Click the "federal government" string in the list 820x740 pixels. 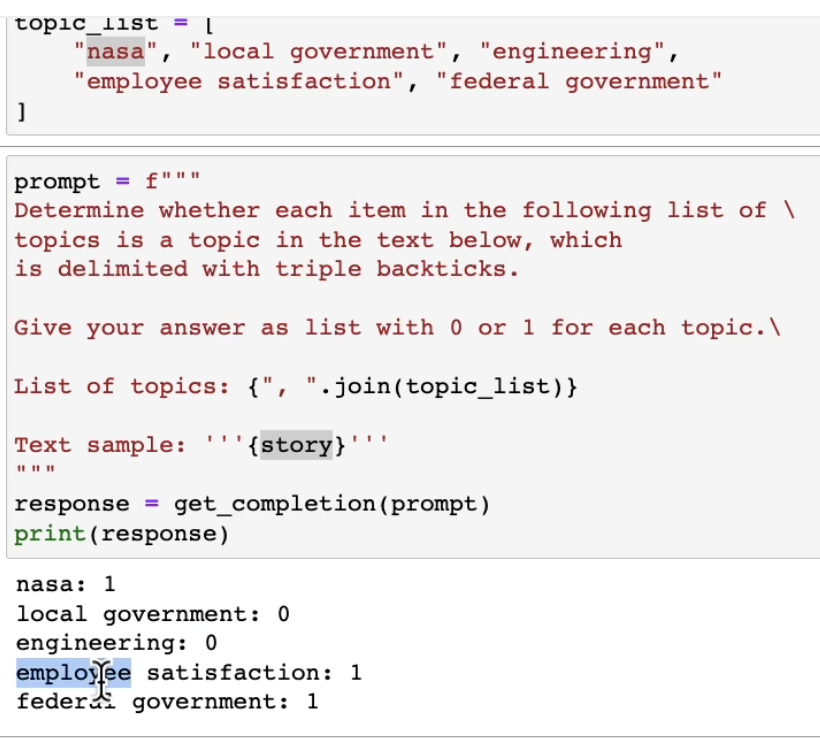pyautogui.click(x=578, y=81)
